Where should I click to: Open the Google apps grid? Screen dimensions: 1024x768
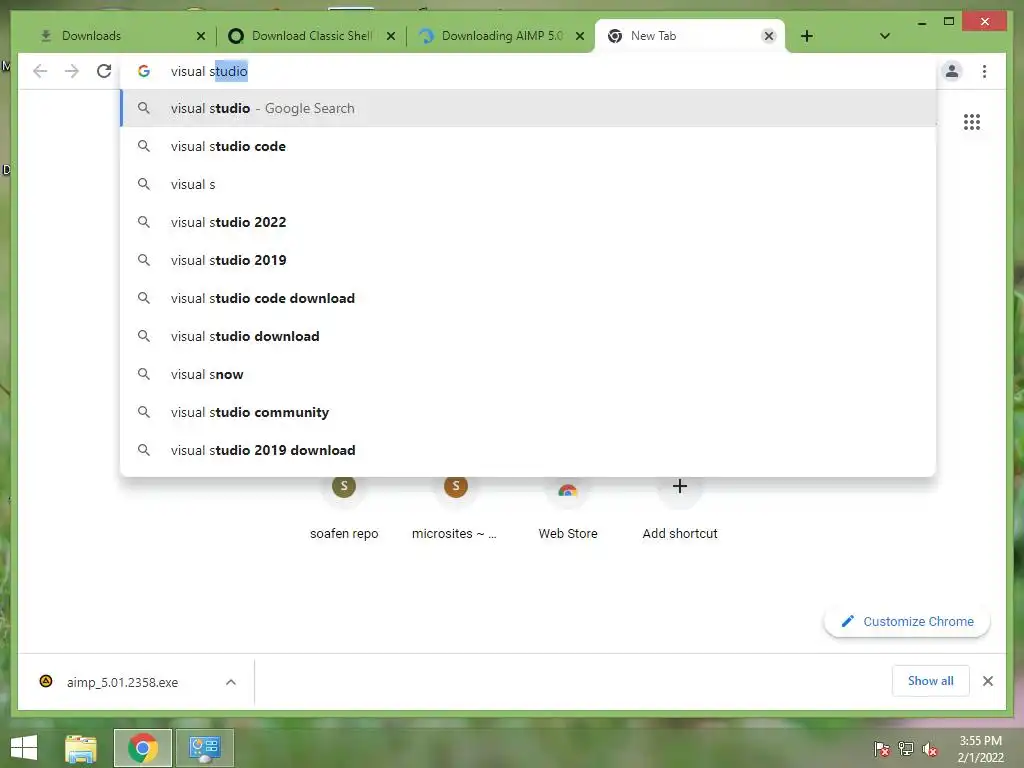pos(972,122)
